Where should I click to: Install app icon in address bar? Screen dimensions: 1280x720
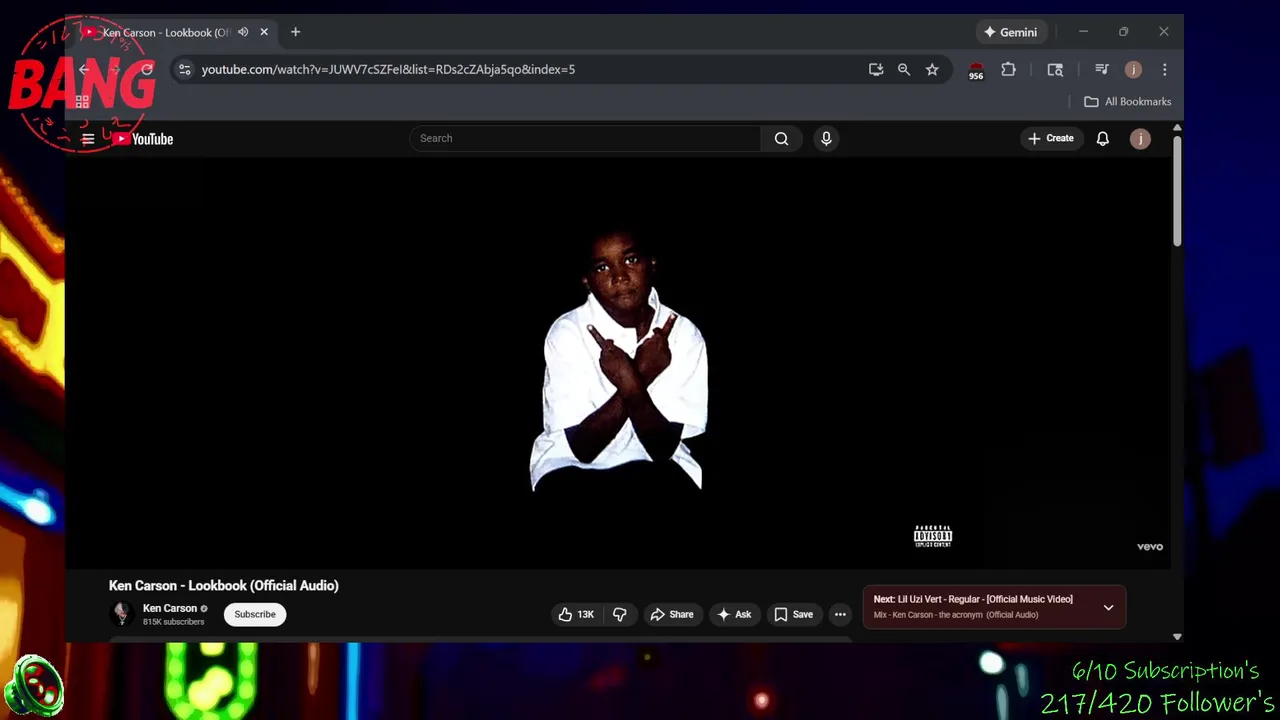(876, 70)
